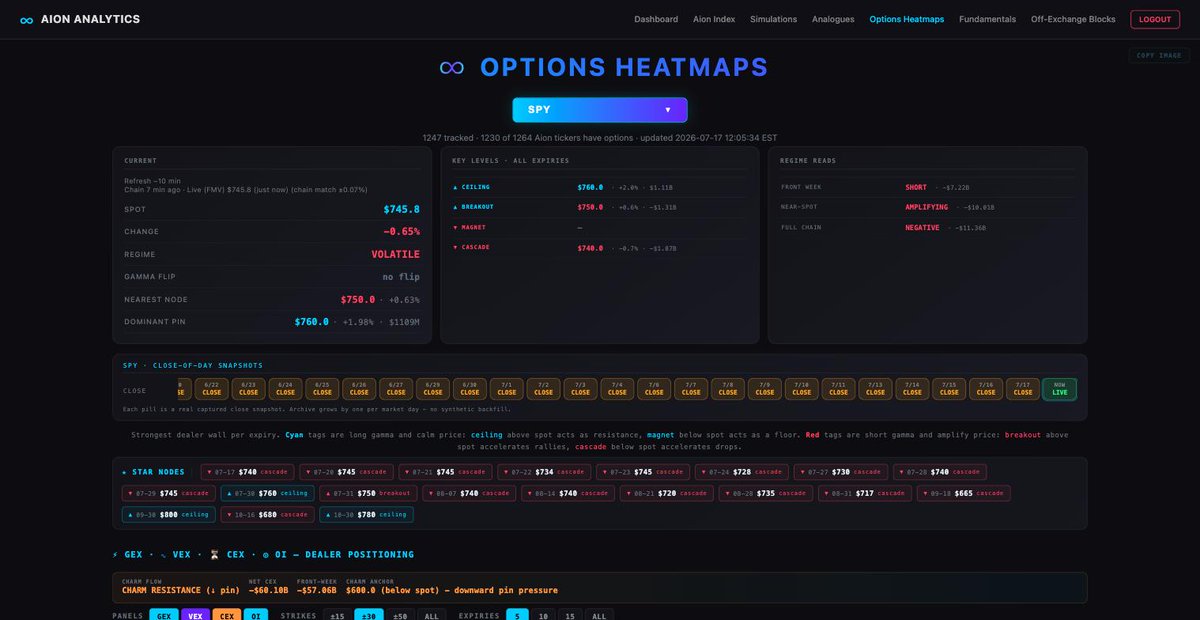Click star node 08-21 $720 cascade
This screenshot has width=1200, height=620.
[667, 493]
